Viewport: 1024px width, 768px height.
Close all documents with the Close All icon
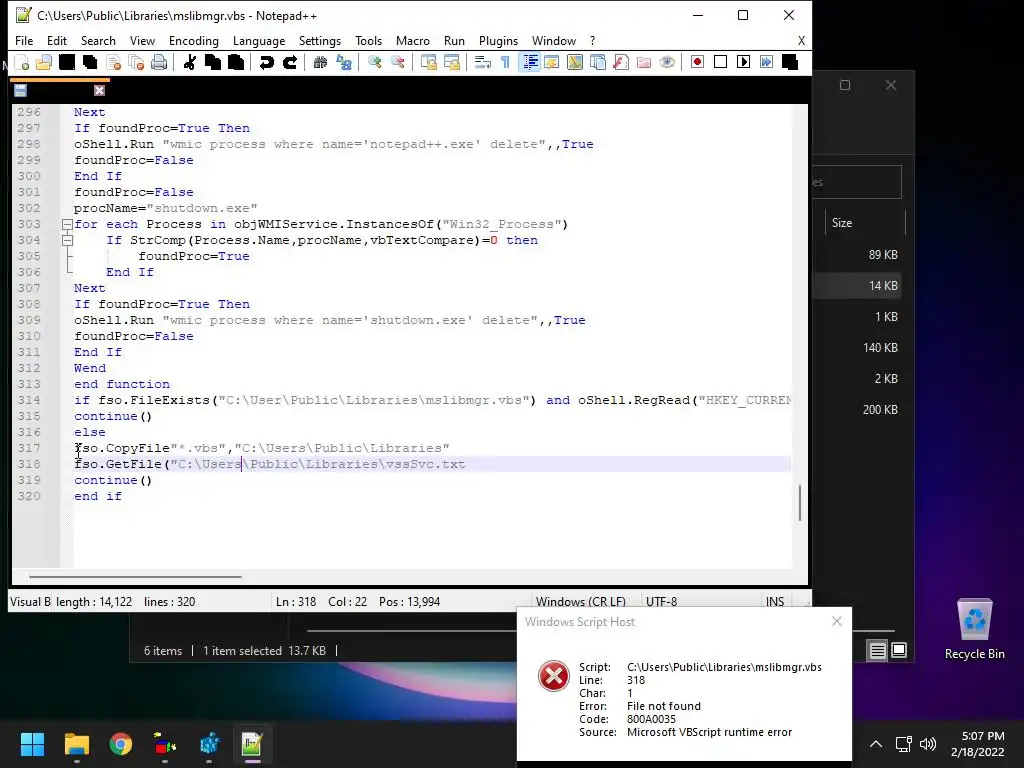coord(136,62)
